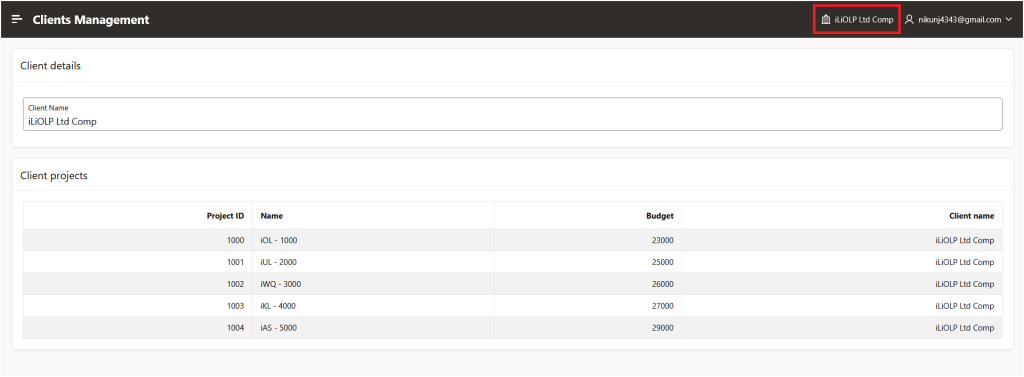This screenshot has width=1024, height=377.
Task: Focus the Client Name input field
Action: coord(513,114)
